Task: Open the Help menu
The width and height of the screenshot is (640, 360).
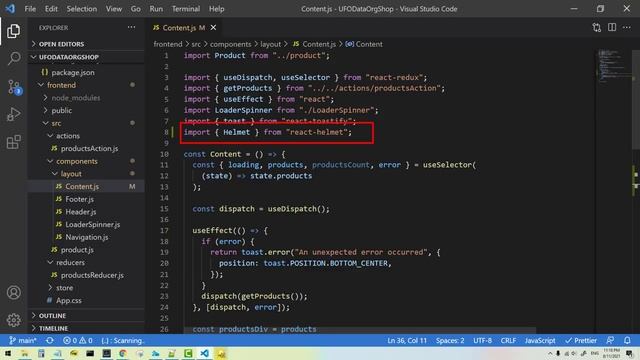Action: 216,9
